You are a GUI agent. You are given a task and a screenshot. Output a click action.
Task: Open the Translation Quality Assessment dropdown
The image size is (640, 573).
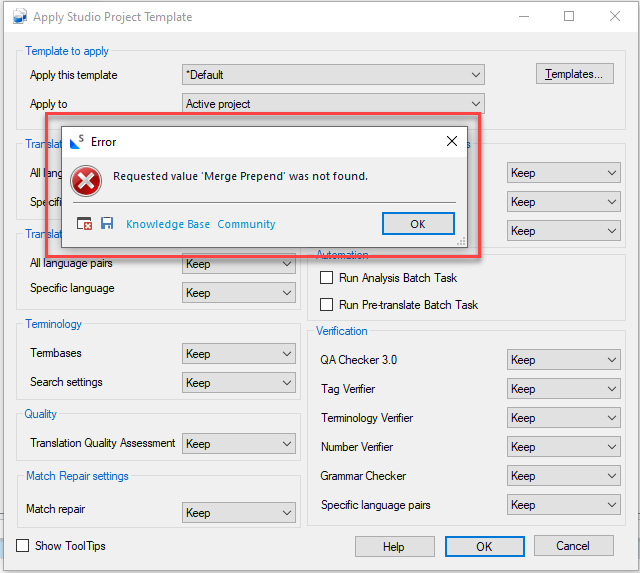[239, 444]
